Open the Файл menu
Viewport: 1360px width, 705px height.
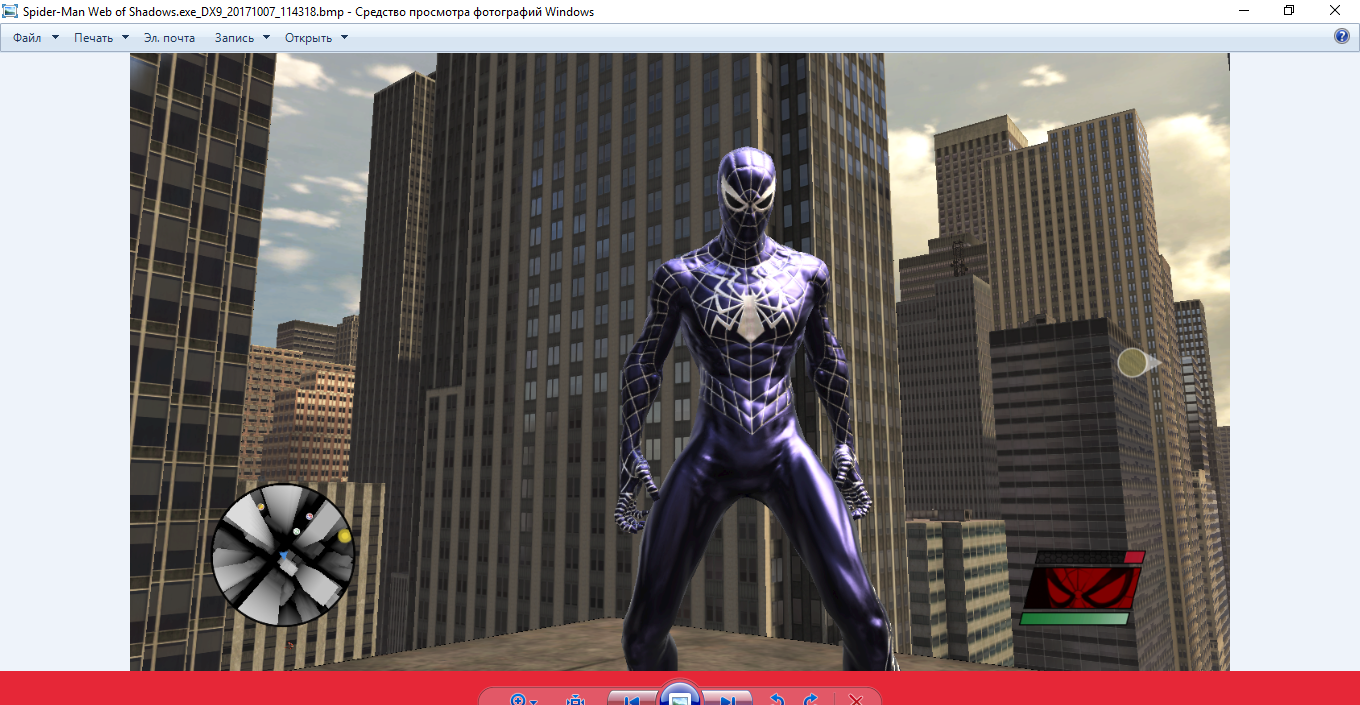coord(27,38)
